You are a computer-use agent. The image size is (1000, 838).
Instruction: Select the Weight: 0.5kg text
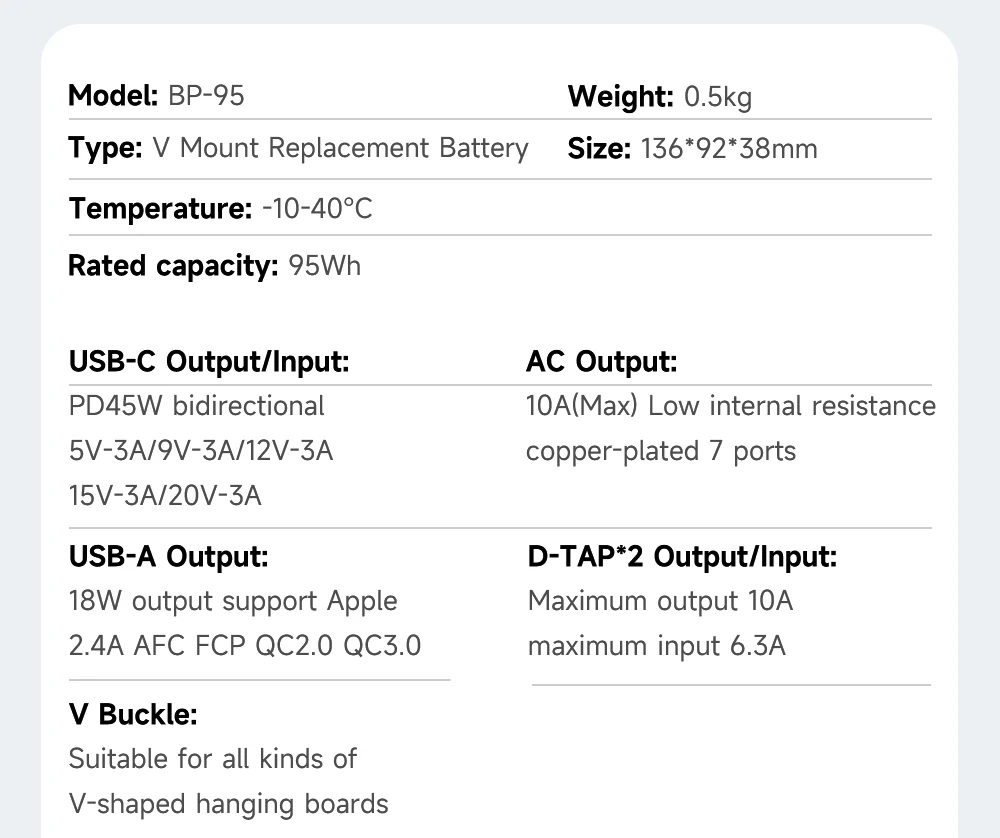(x=660, y=97)
